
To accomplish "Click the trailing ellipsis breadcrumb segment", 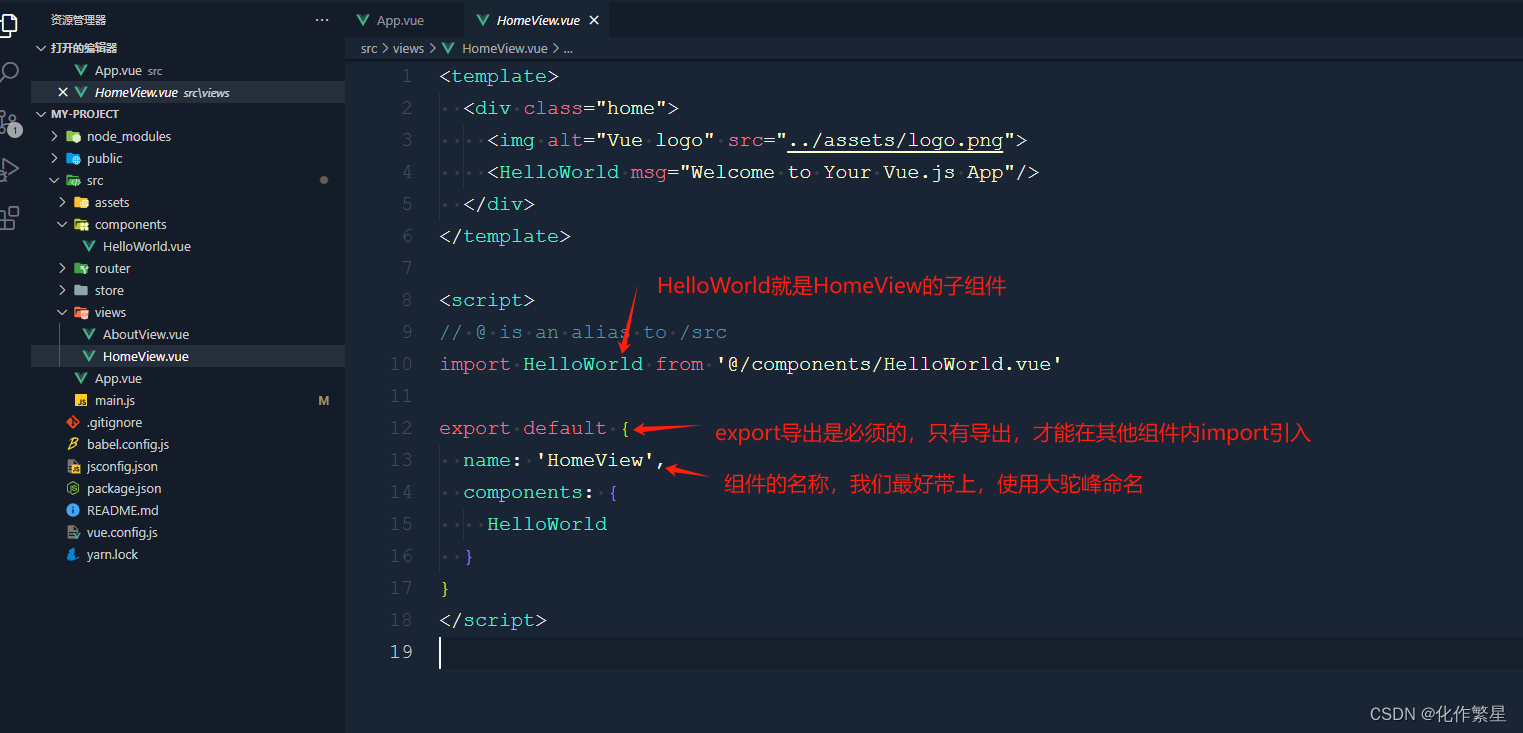I will click(x=568, y=48).
